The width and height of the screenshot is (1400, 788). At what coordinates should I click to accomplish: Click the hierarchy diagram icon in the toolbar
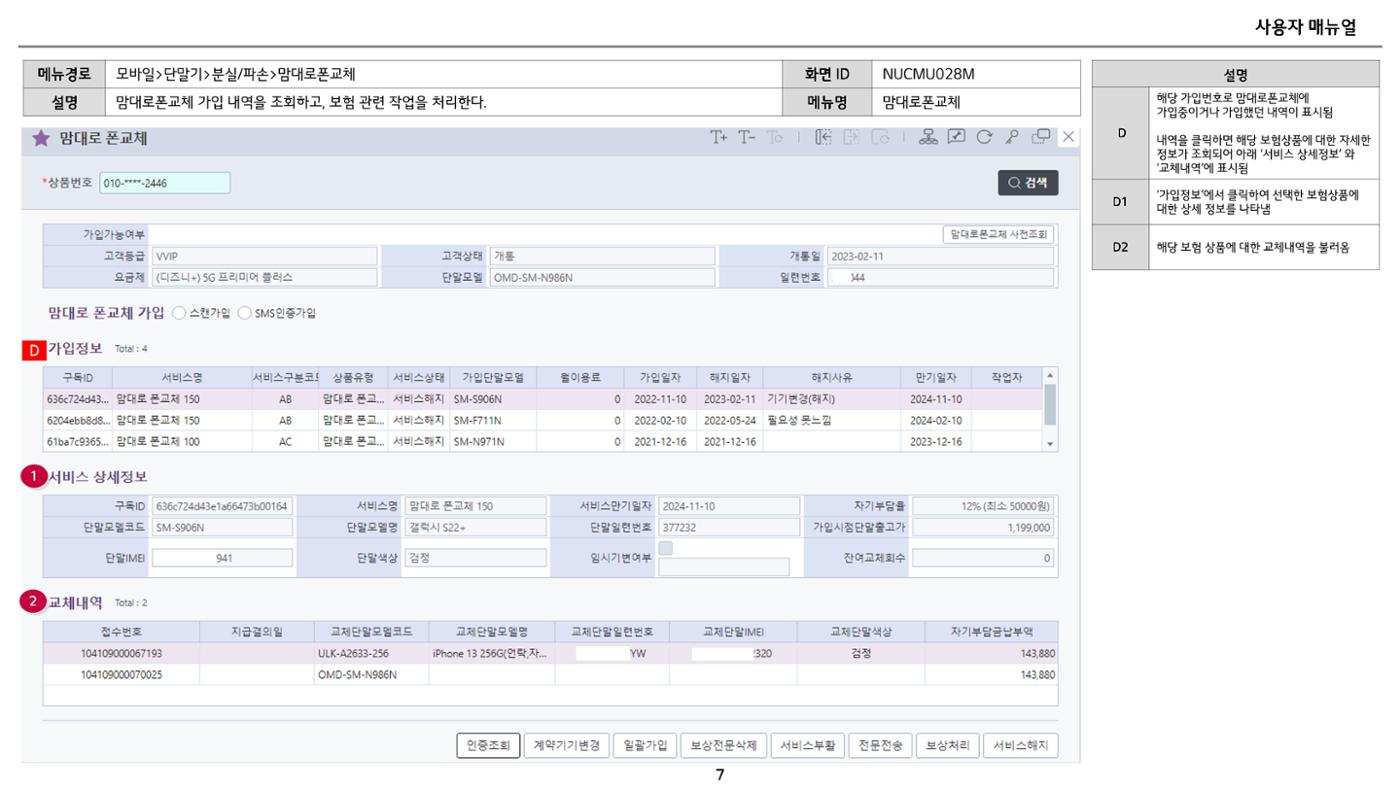[x=928, y=138]
